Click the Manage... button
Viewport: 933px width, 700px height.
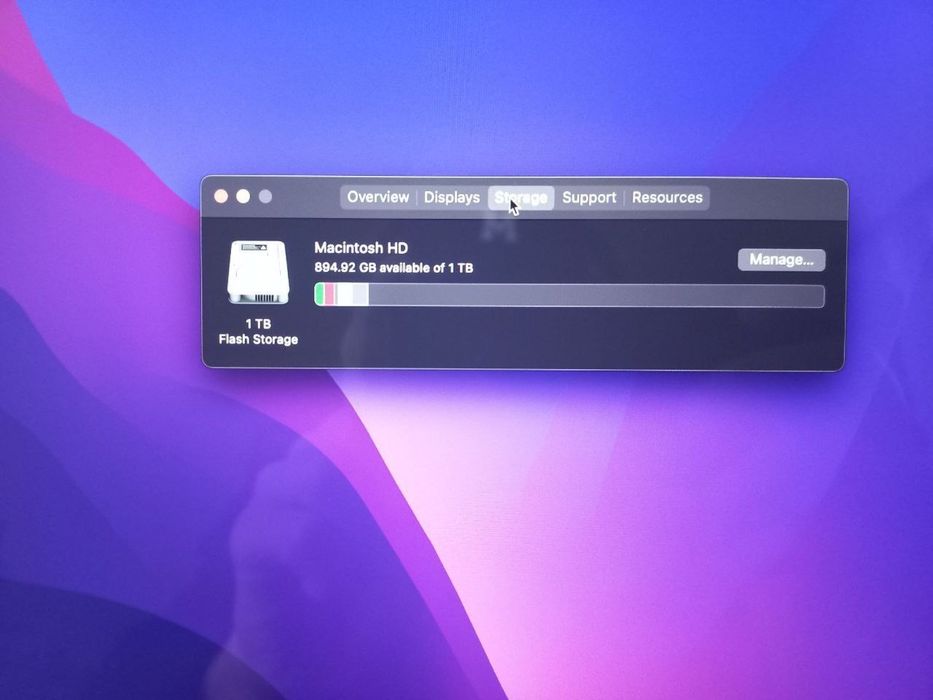(781, 260)
